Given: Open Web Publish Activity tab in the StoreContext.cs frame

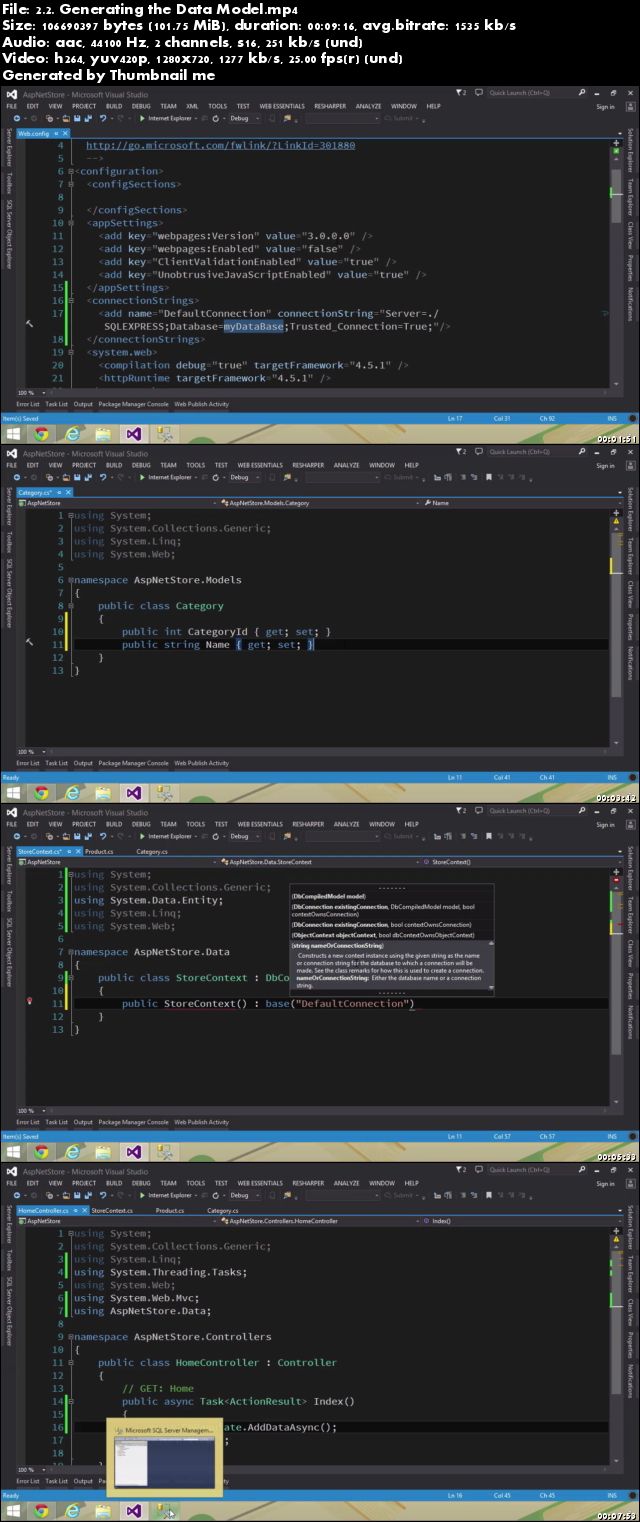Looking at the screenshot, I should (x=202, y=1122).
